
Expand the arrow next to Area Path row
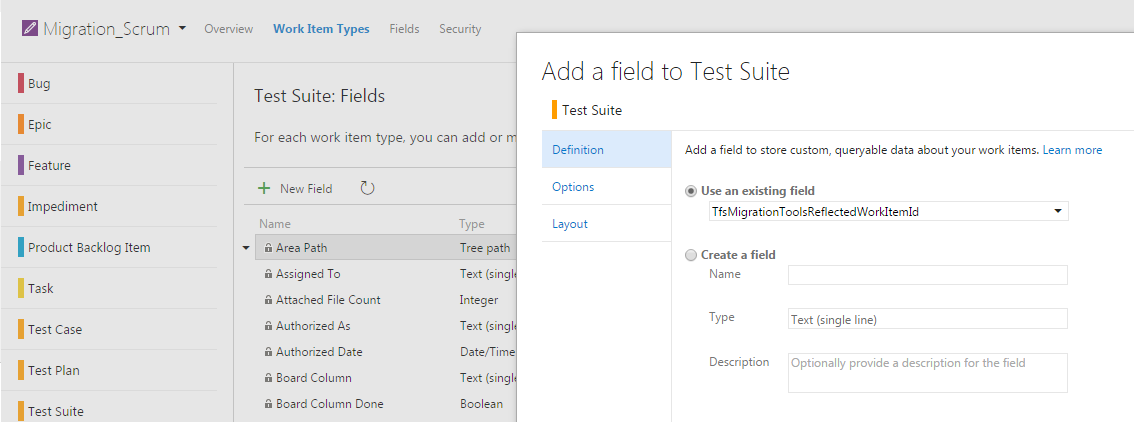point(247,248)
